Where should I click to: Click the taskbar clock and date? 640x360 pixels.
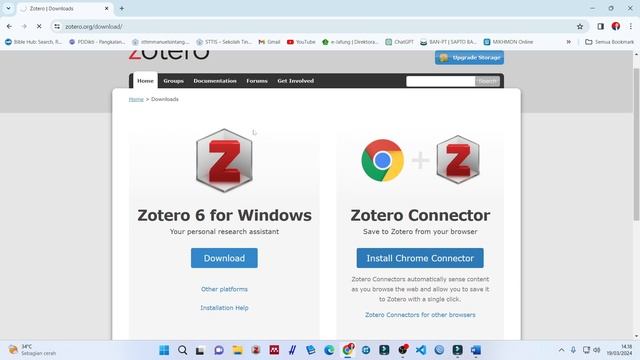pyautogui.click(x=620, y=350)
